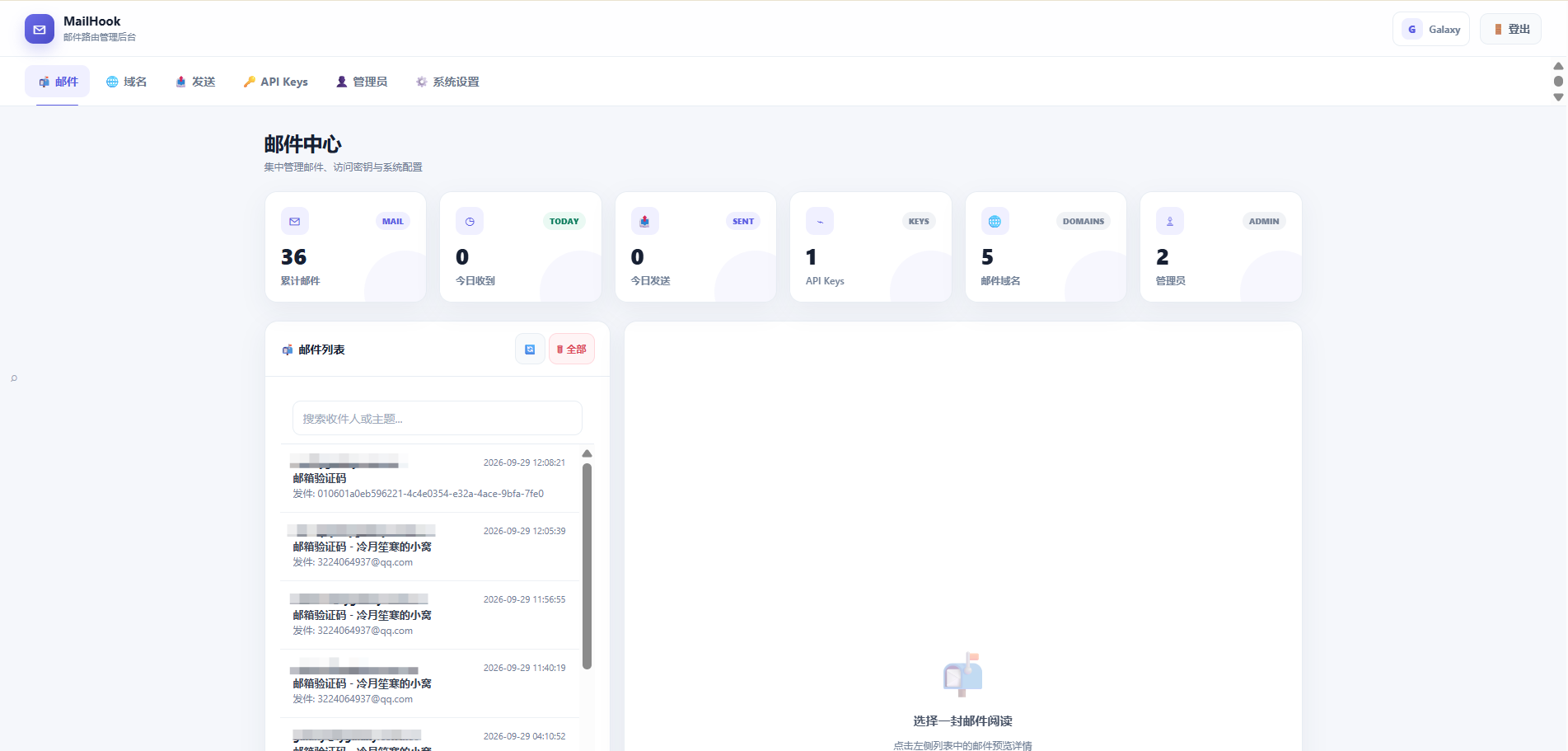Click the TODAY badge on the stat card
Screen dimensions: 1568x751
tap(564, 221)
